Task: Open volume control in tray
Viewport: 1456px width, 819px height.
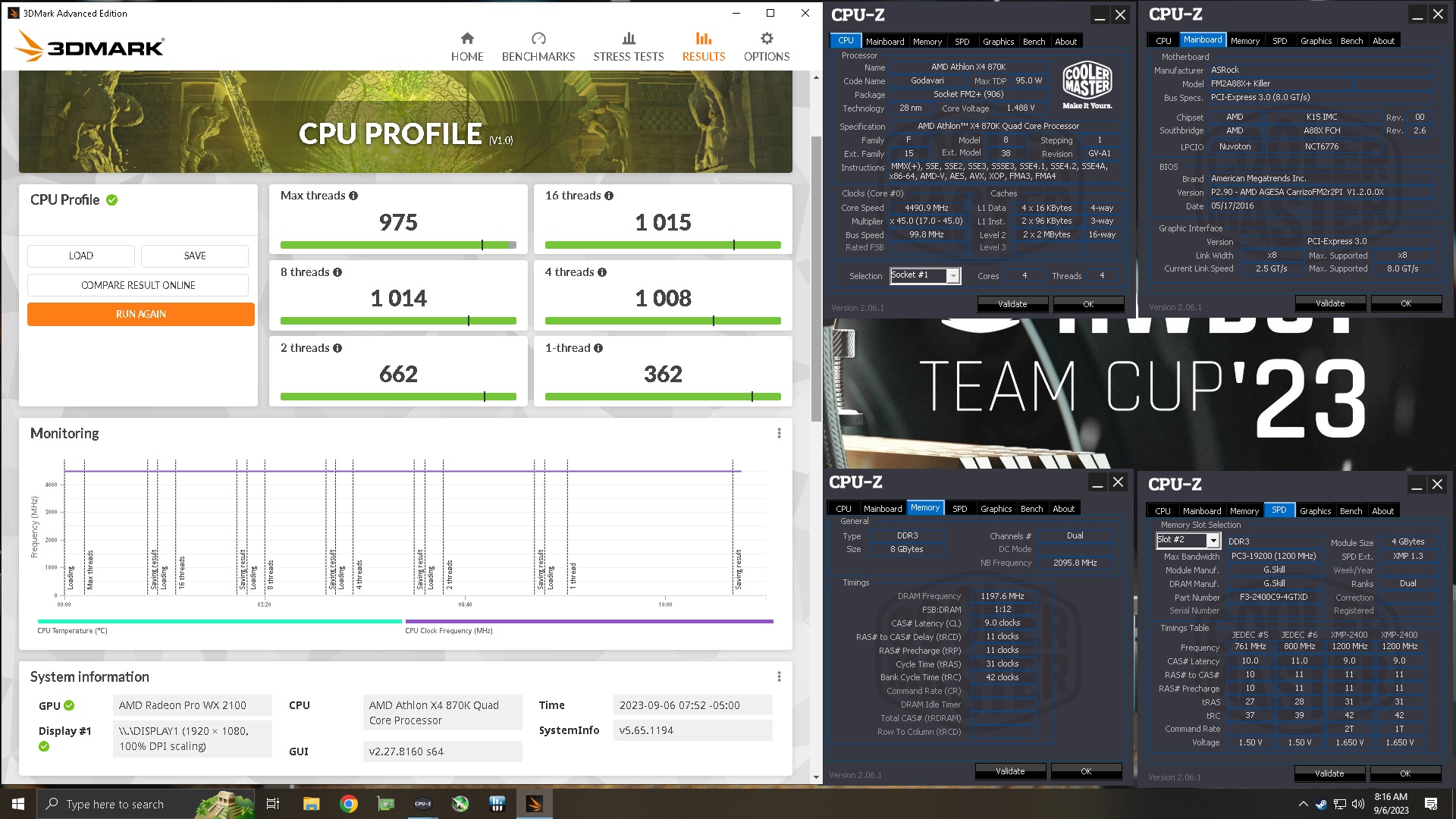Action: pyautogui.click(x=1357, y=804)
